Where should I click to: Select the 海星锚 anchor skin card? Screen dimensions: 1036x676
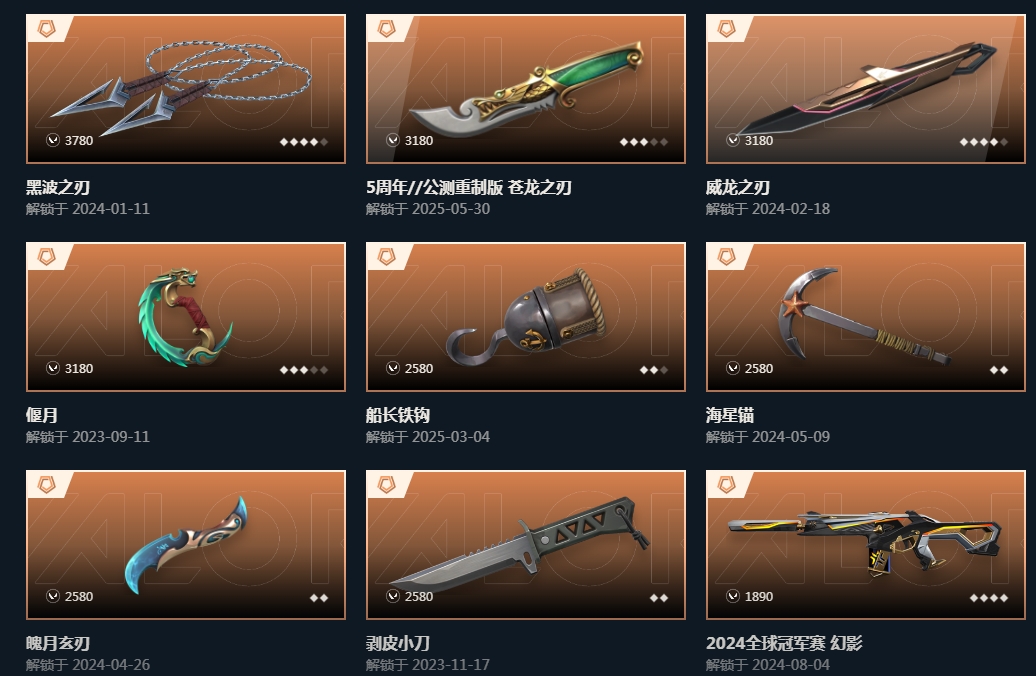866,317
